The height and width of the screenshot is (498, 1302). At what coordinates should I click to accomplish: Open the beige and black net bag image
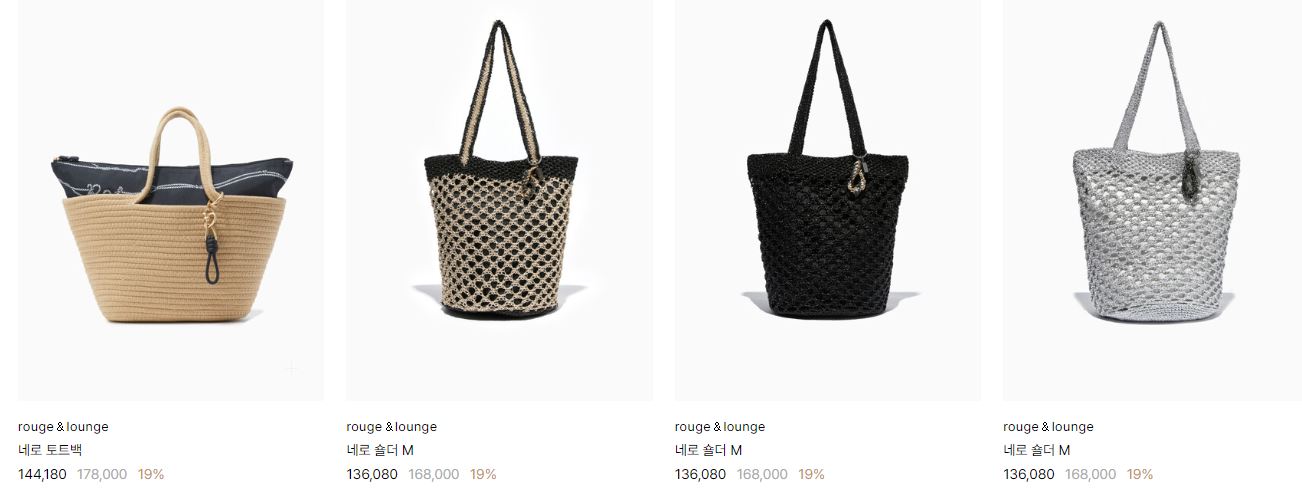[x=499, y=200]
